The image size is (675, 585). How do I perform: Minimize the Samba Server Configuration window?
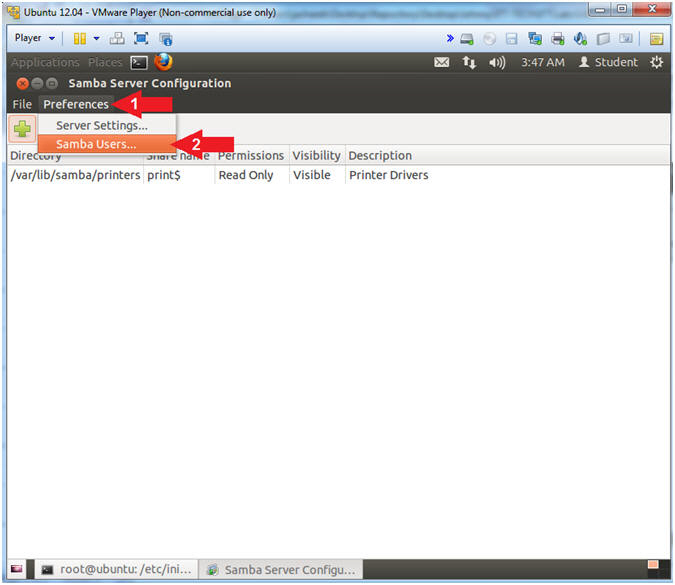(x=37, y=83)
